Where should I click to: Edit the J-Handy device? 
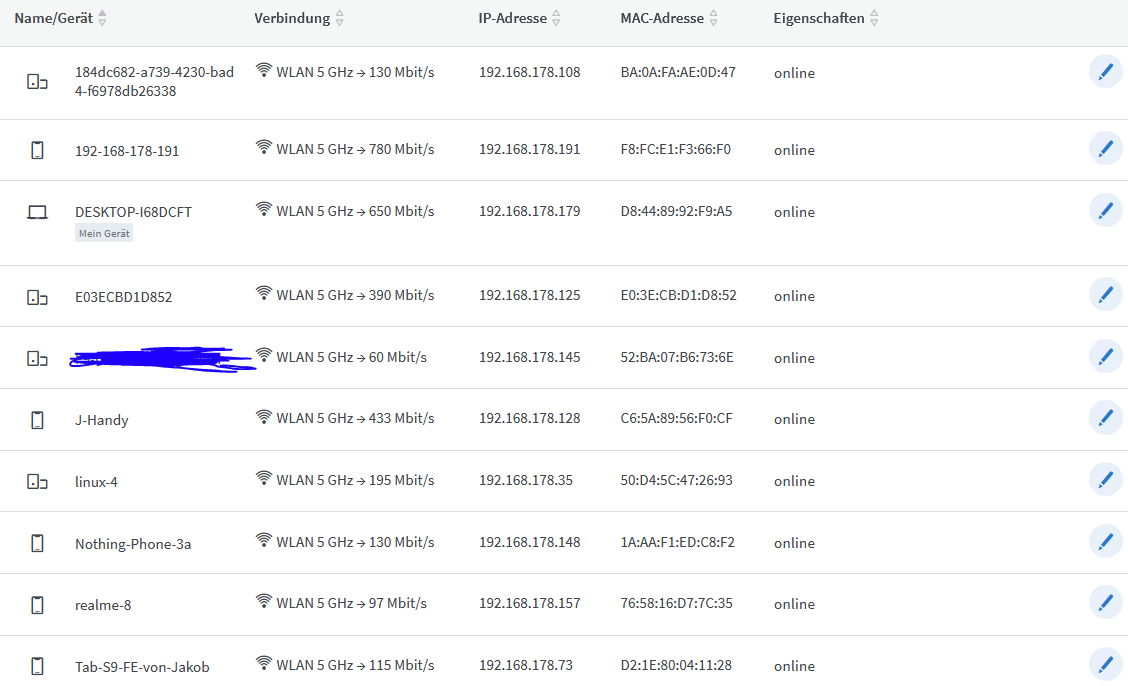[x=1106, y=419]
